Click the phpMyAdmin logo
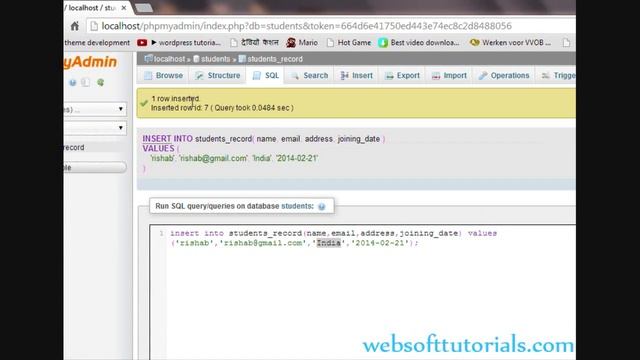 point(90,62)
